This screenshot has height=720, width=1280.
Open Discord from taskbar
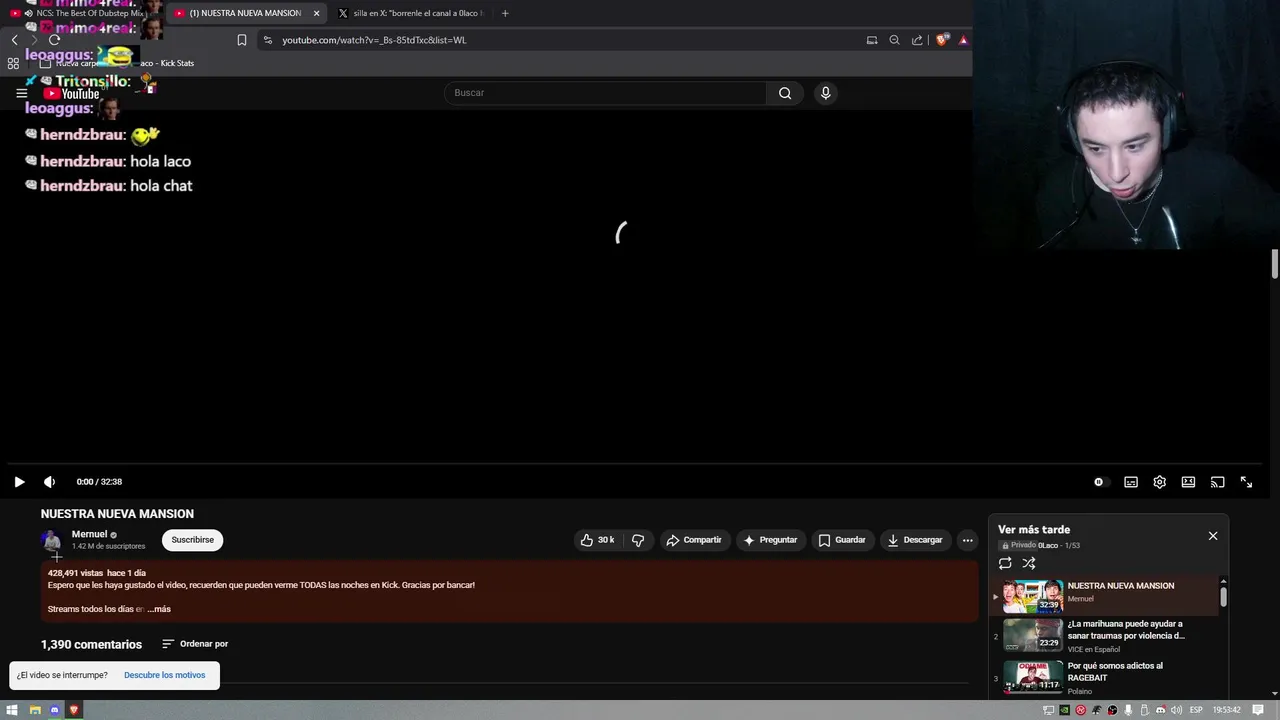[x=55, y=710]
